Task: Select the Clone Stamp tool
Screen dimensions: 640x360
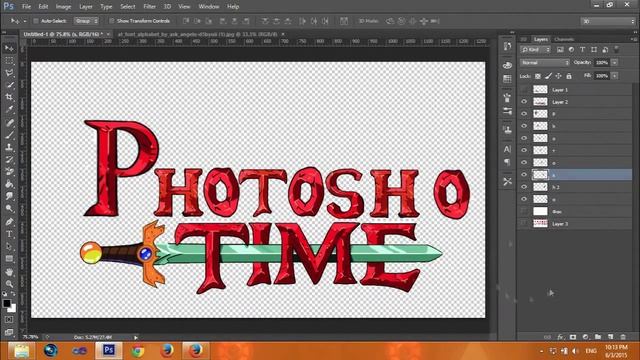Action: click(x=9, y=147)
